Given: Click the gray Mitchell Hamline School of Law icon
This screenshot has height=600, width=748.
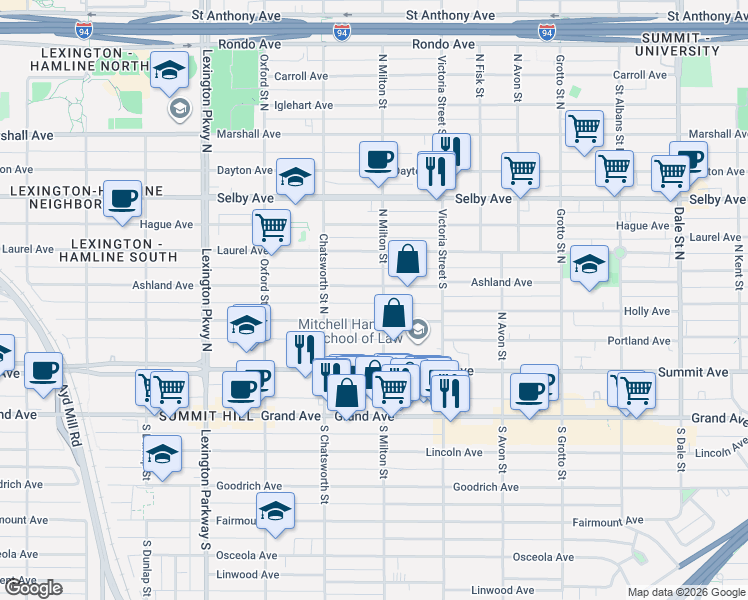Looking at the screenshot, I should (418, 330).
